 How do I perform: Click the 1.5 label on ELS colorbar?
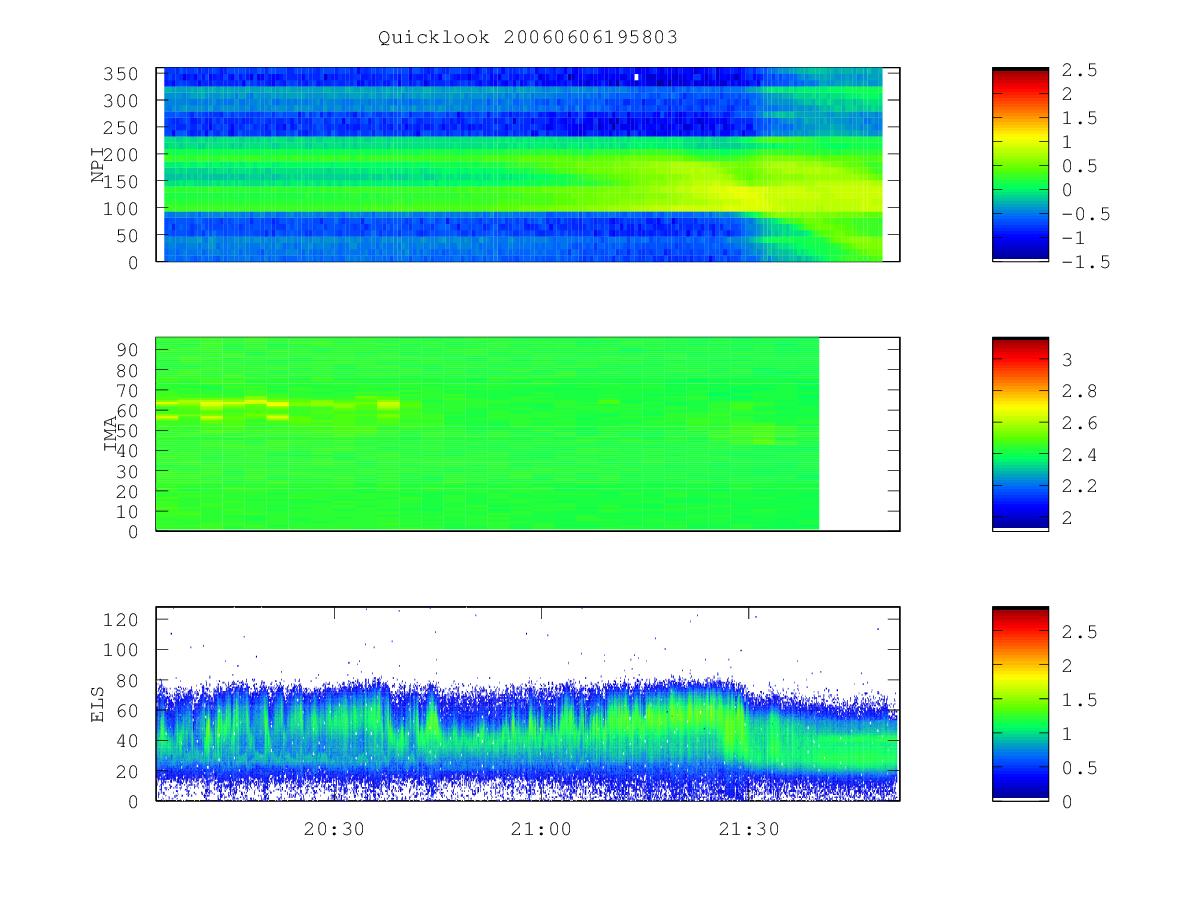pos(1079,700)
